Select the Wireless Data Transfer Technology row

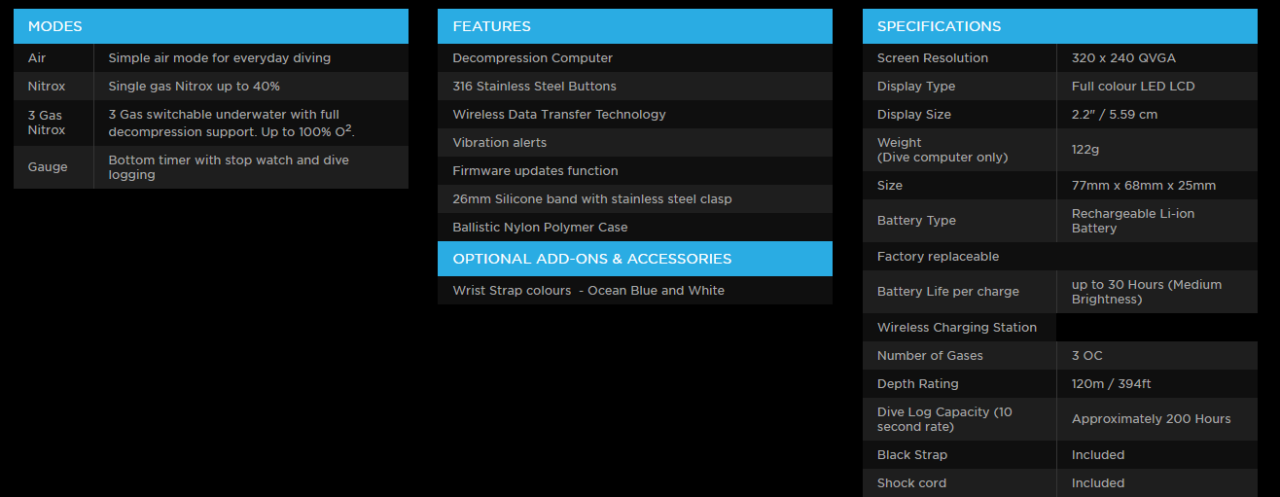point(558,114)
